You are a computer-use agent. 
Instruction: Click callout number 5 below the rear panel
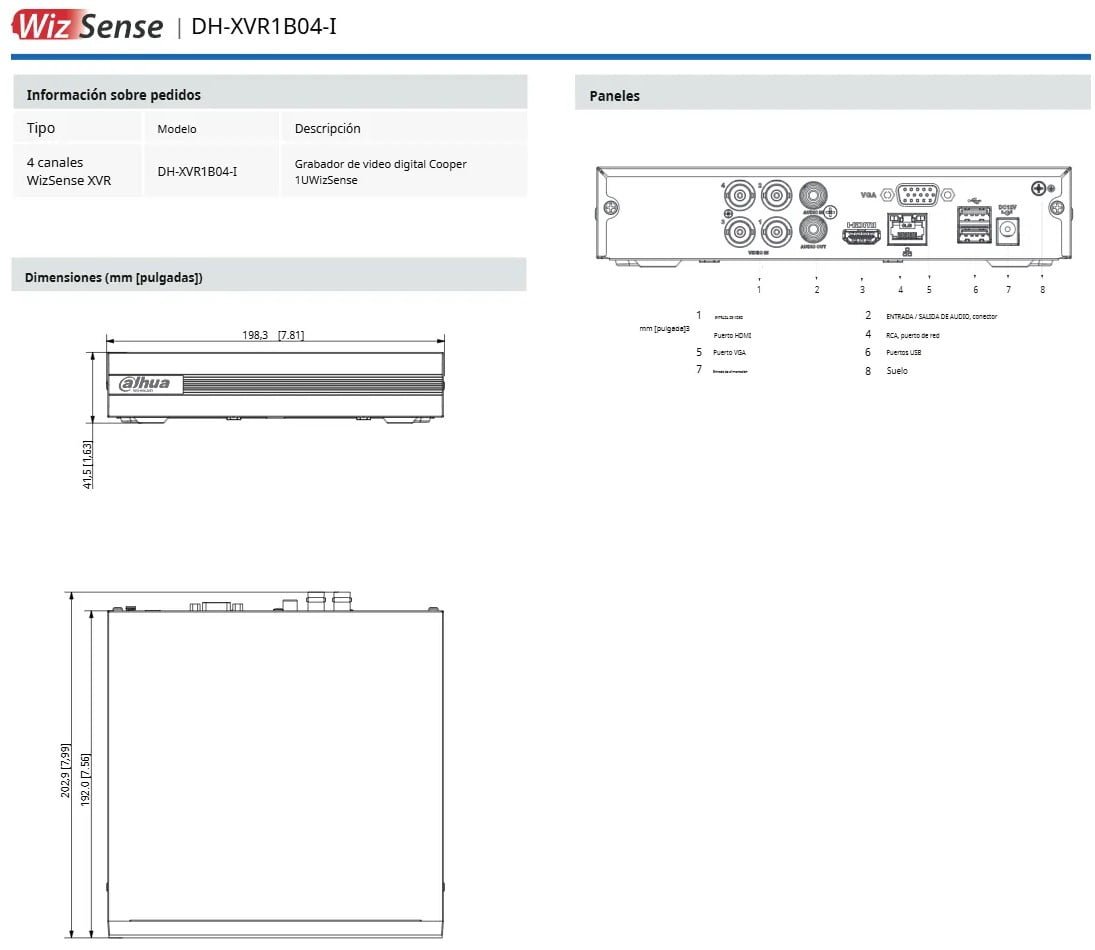pyautogui.click(x=929, y=289)
